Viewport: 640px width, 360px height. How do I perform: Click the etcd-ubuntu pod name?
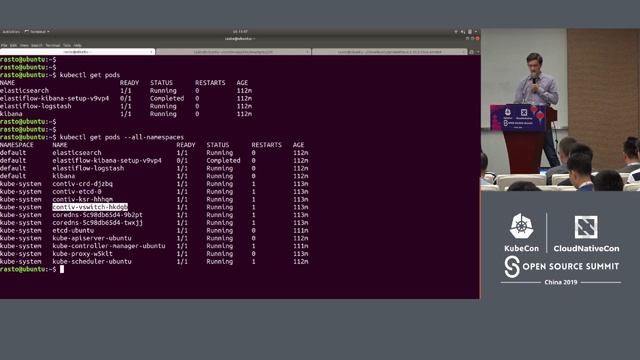[73, 230]
